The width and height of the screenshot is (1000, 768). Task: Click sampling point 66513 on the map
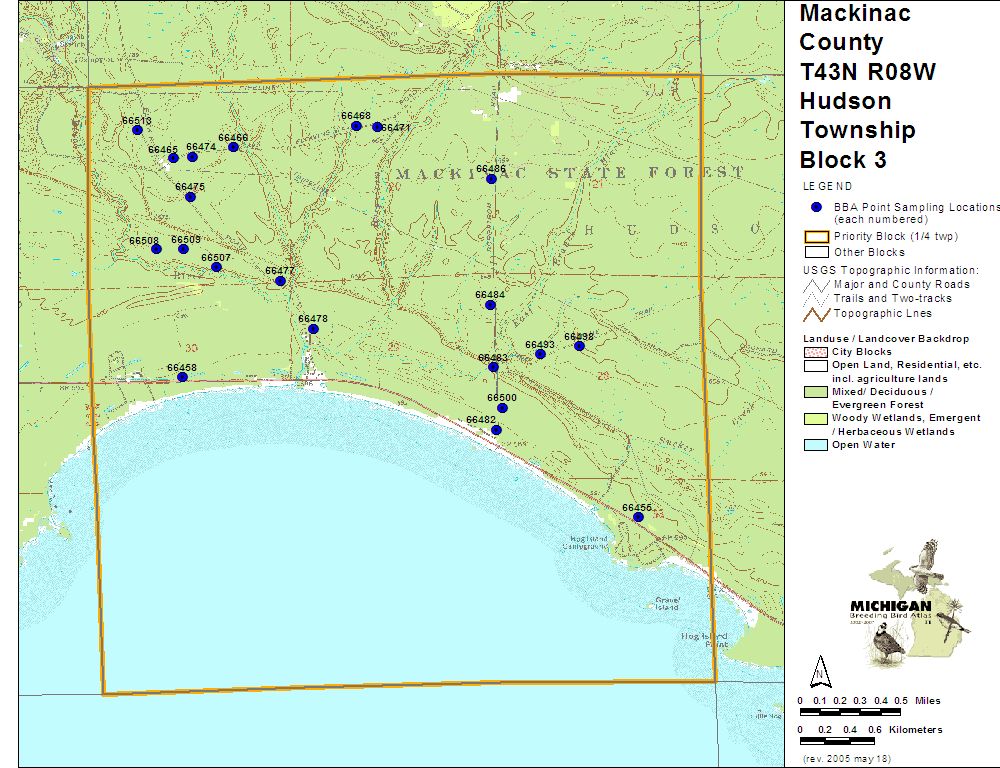tap(138, 130)
